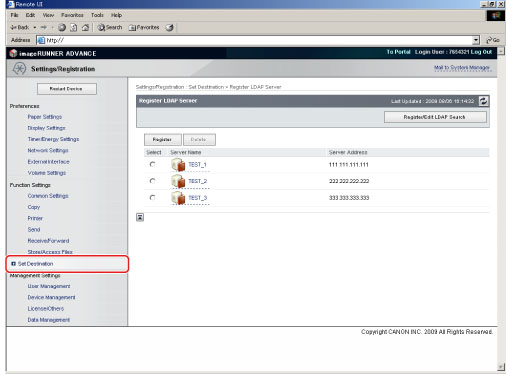506x374 pixels.
Task: Click the Refresh page toolbar icon
Action: [74, 27]
